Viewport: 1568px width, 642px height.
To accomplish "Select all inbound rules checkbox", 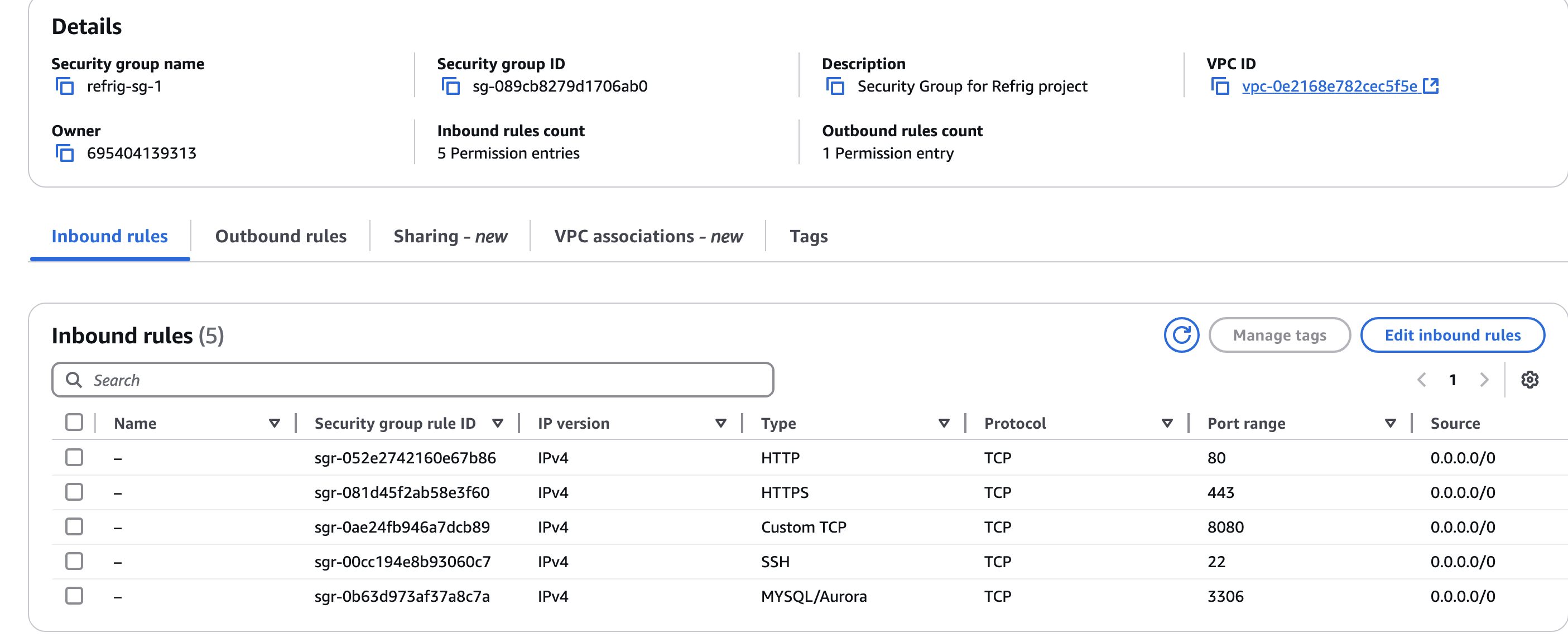I will coord(74,422).
